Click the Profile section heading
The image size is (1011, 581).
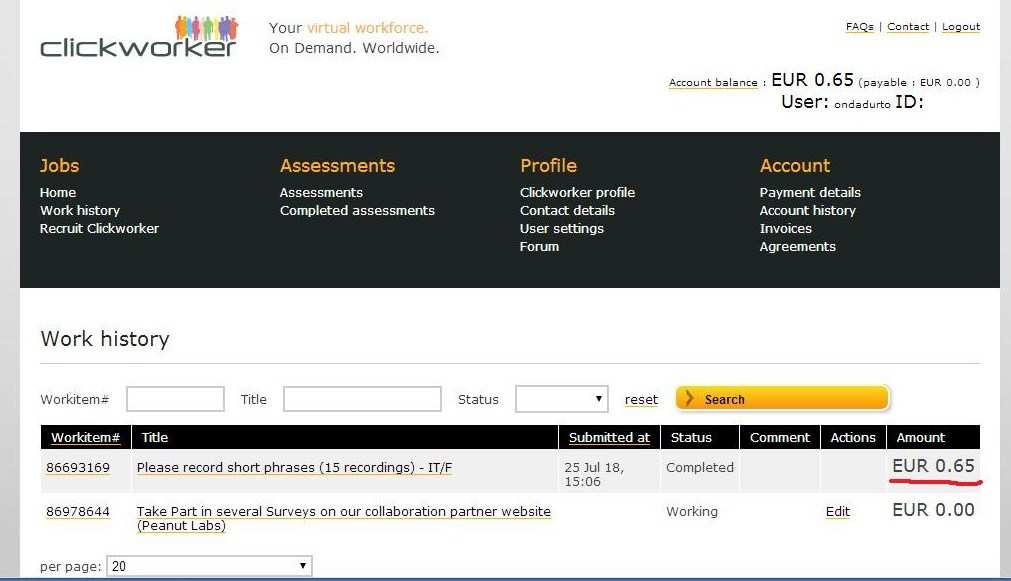click(548, 166)
